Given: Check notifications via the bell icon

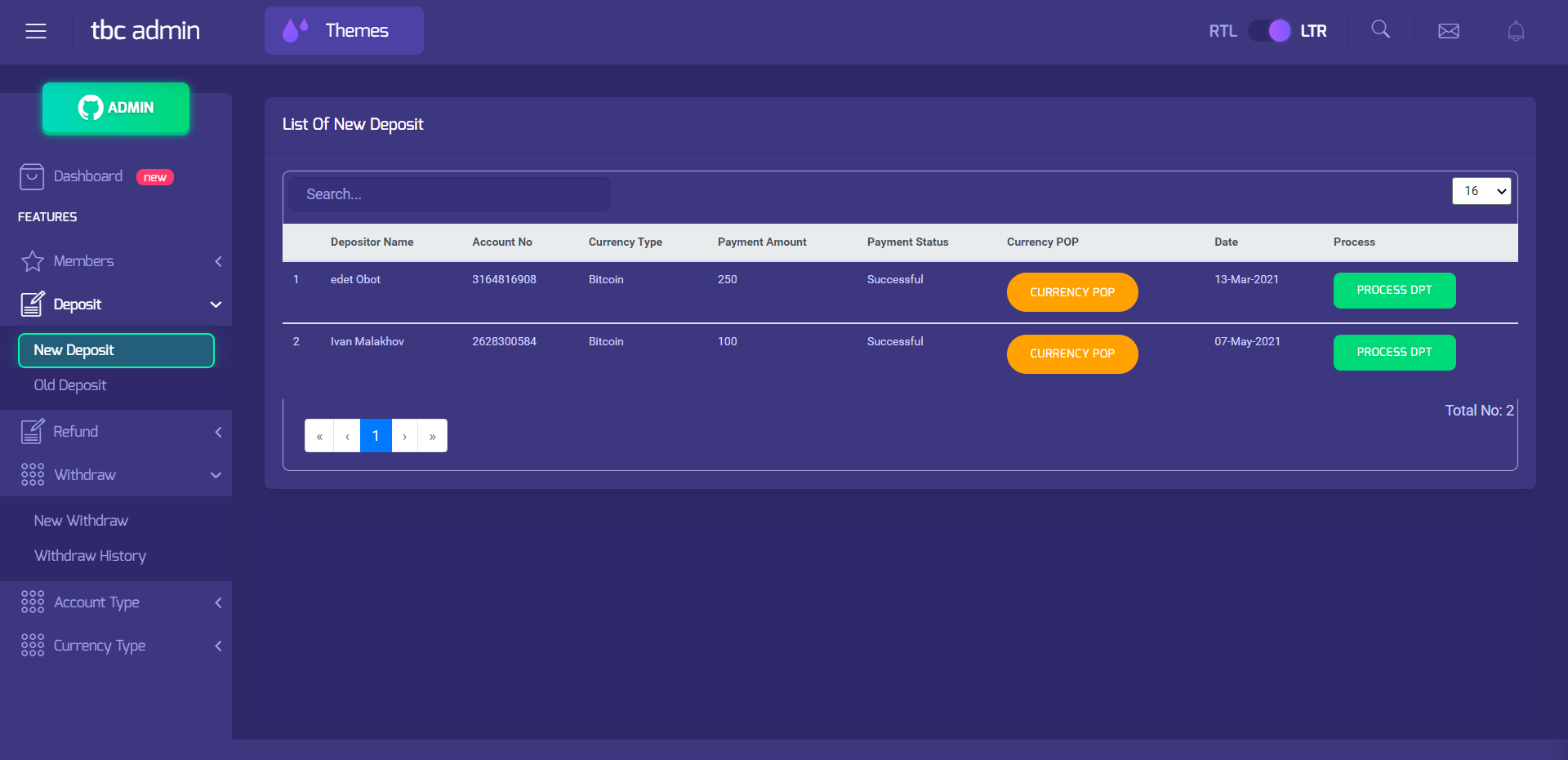Looking at the screenshot, I should coord(1516,31).
